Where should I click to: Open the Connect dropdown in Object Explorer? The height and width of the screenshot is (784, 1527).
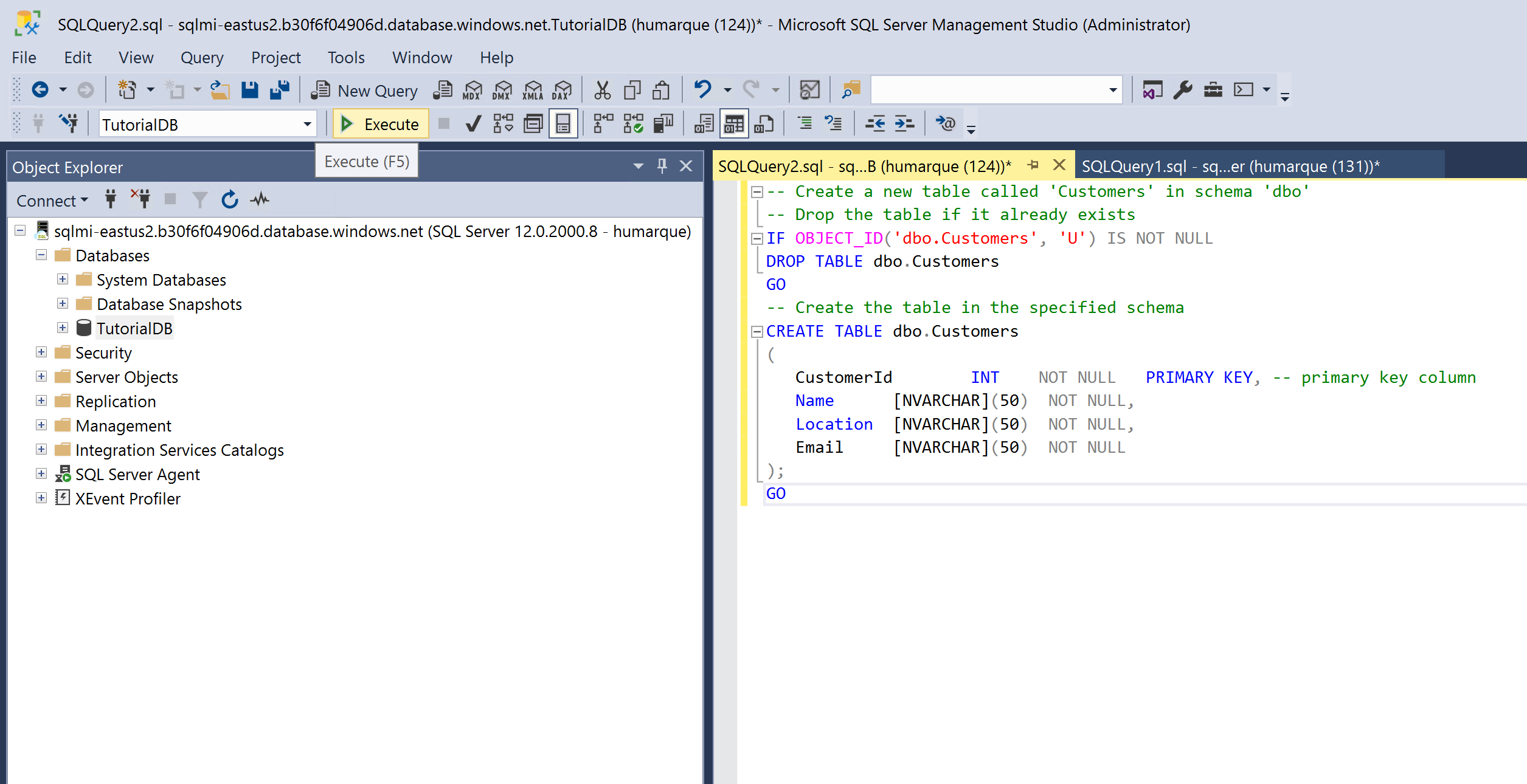pyautogui.click(x=52, y=201)
